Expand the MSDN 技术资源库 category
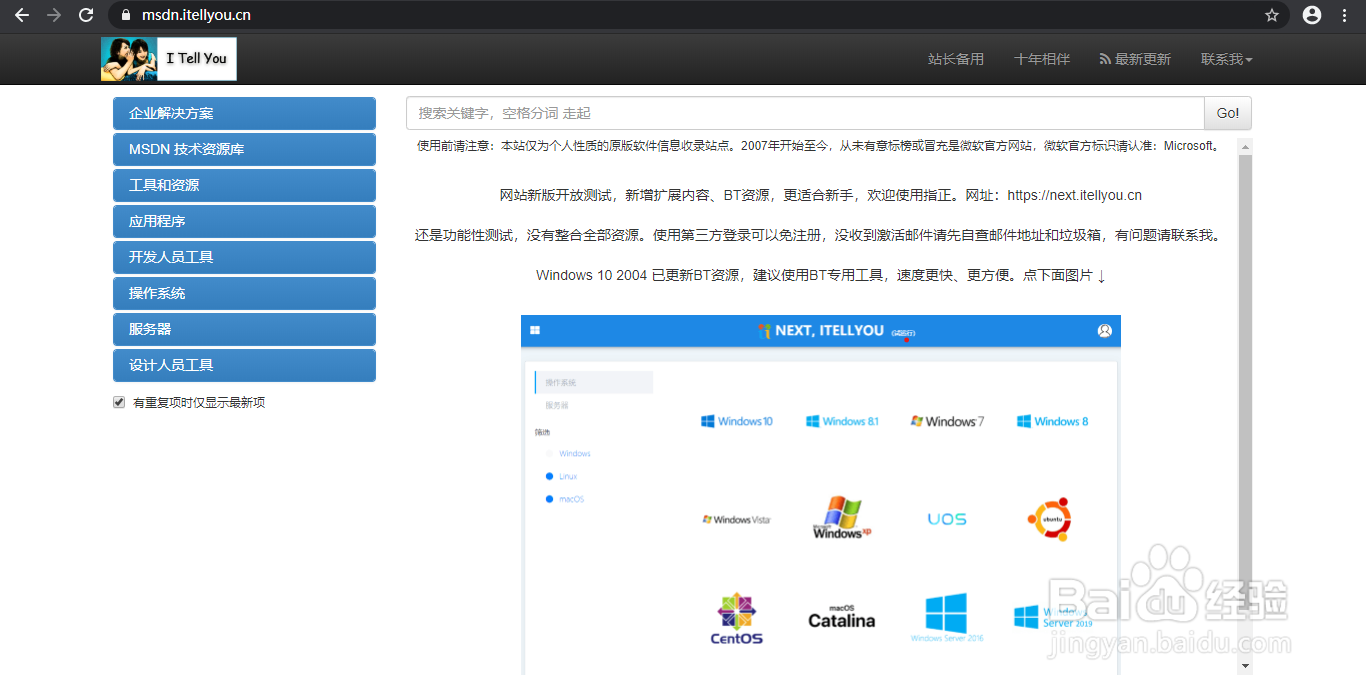The width and height of the screenshot is (1366, 690). pyautogui.click(x=244, y=149)
